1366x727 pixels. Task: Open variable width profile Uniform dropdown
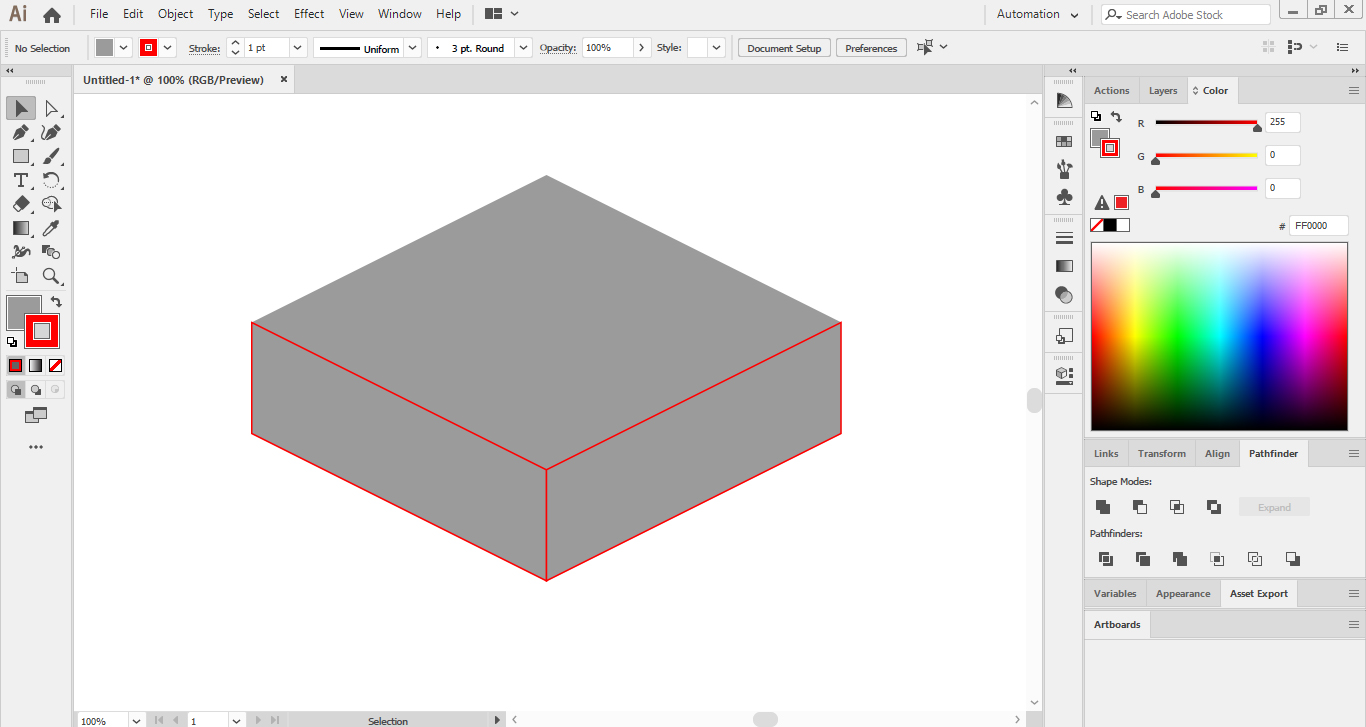click(x=412, y=47)
